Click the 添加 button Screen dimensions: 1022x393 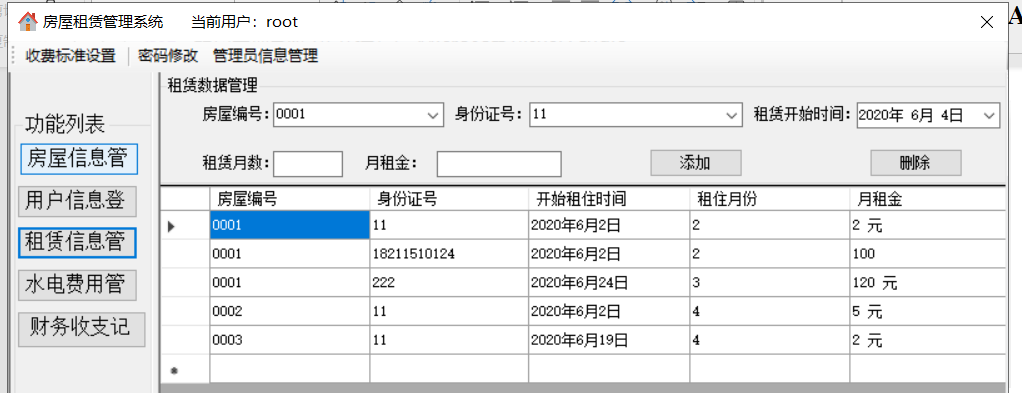(x=695, y=163)
